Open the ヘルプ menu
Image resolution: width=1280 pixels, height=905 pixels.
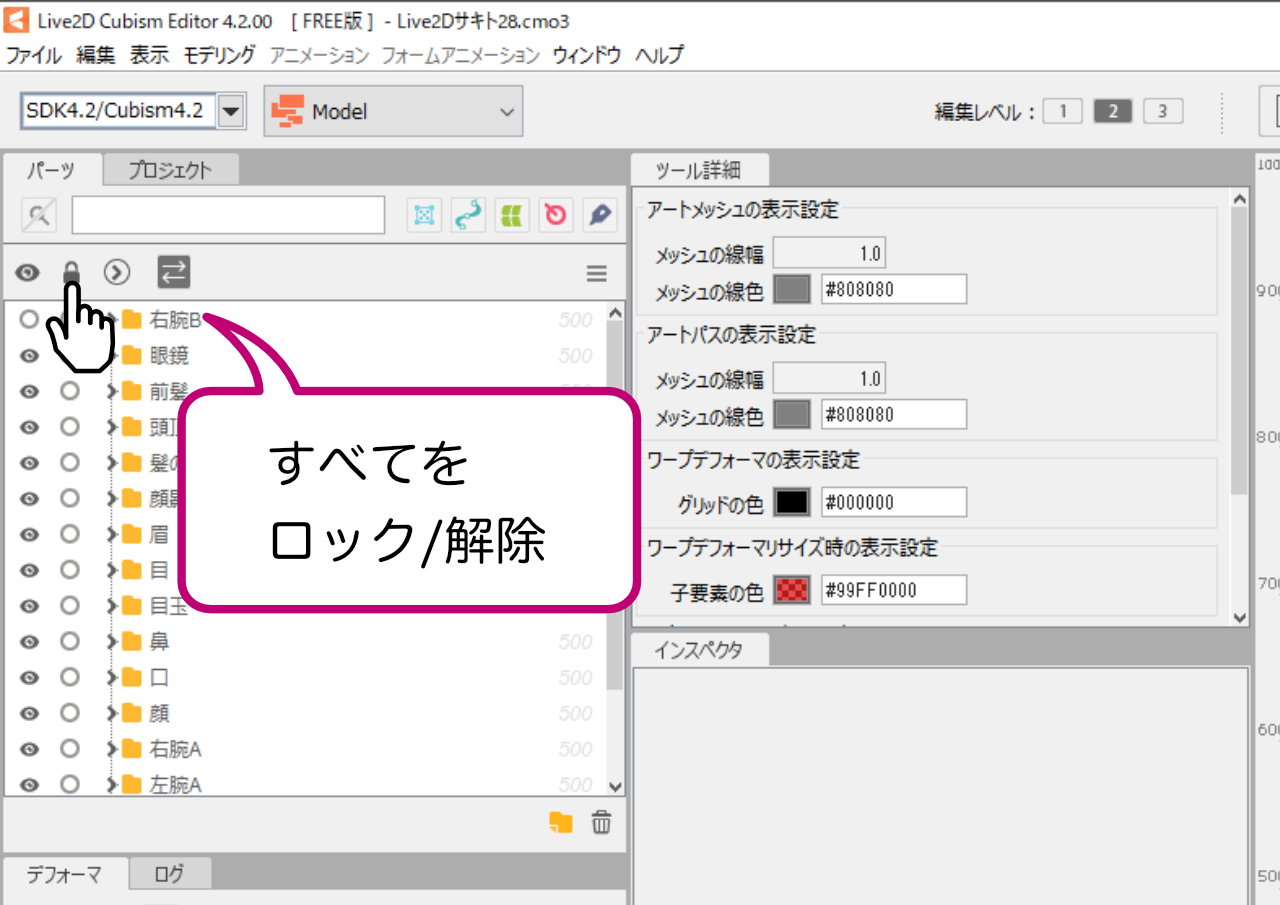click(x=659, y=55)
